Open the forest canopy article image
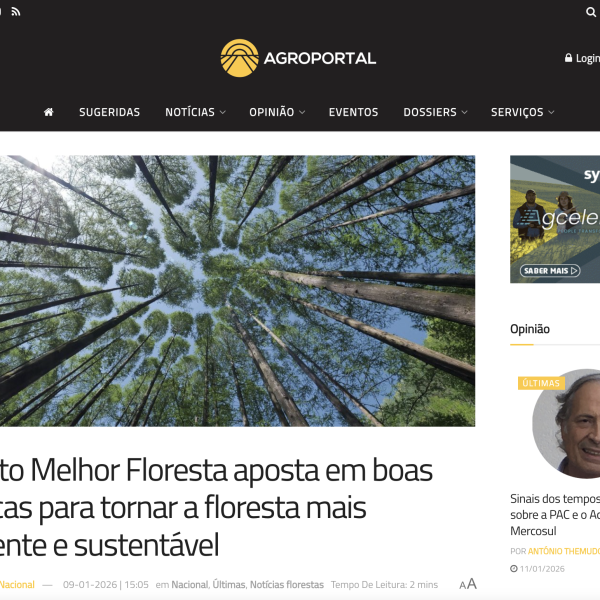The height and width of the screenshot is (600, 600). pos(237,291)
